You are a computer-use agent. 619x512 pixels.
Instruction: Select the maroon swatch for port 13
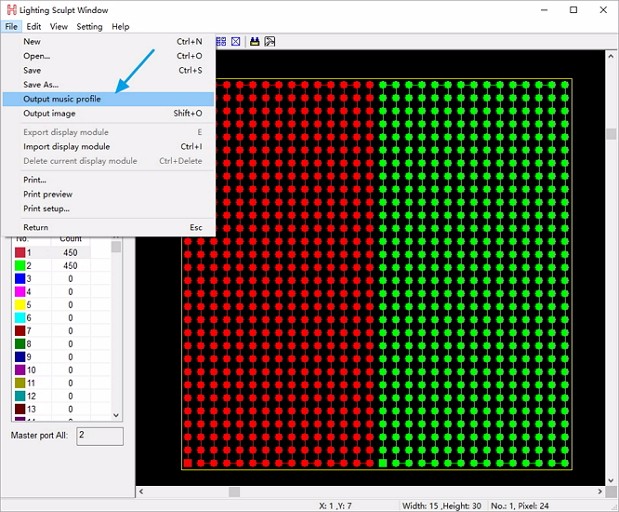20,409
